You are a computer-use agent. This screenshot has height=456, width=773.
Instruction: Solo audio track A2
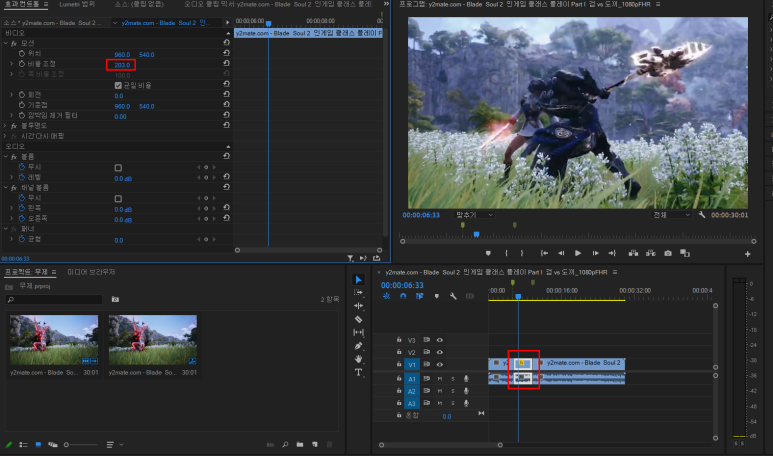(453, 391)
